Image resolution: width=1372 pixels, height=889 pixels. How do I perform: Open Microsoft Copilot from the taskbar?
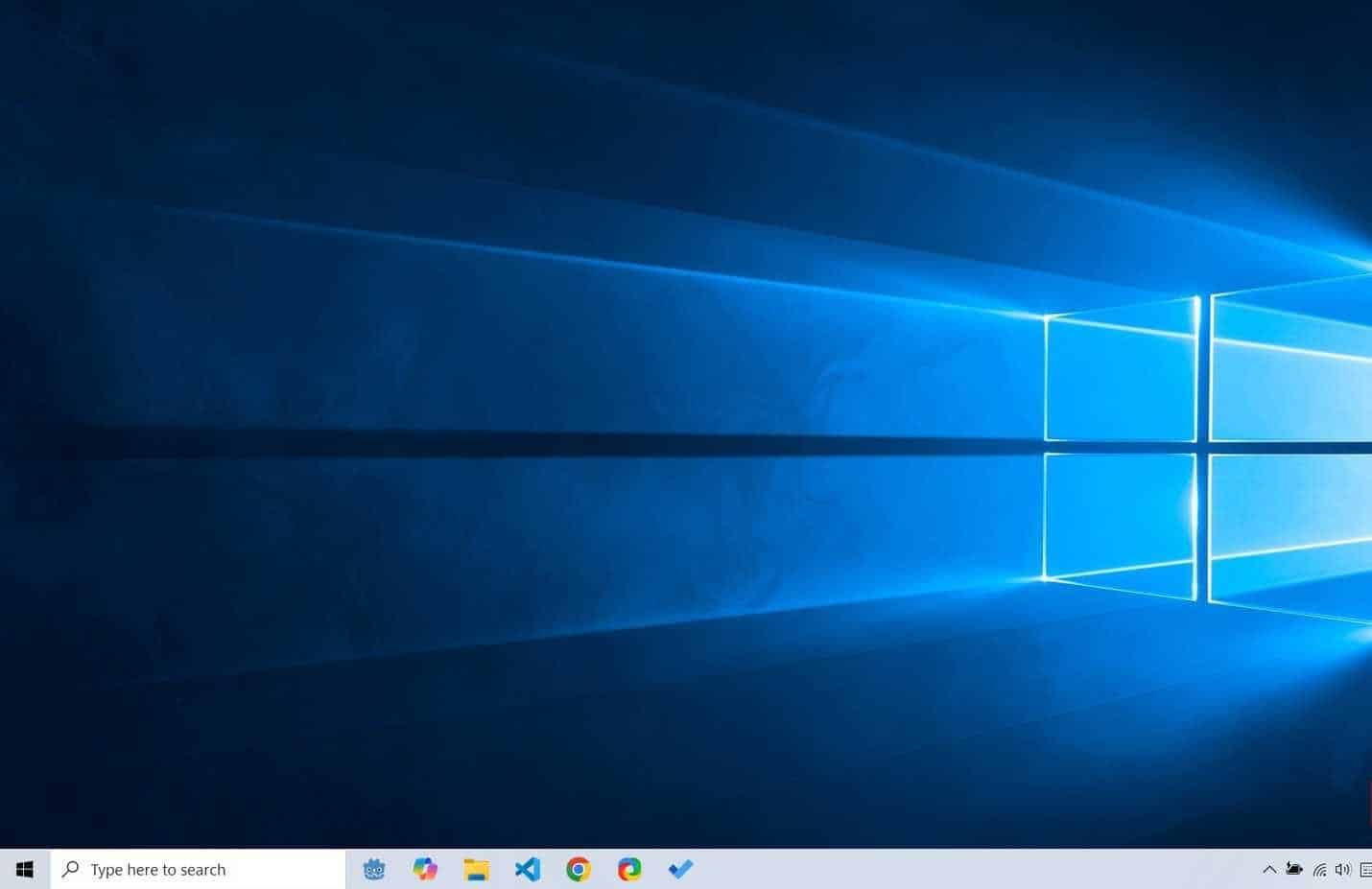tap(425, 870)
